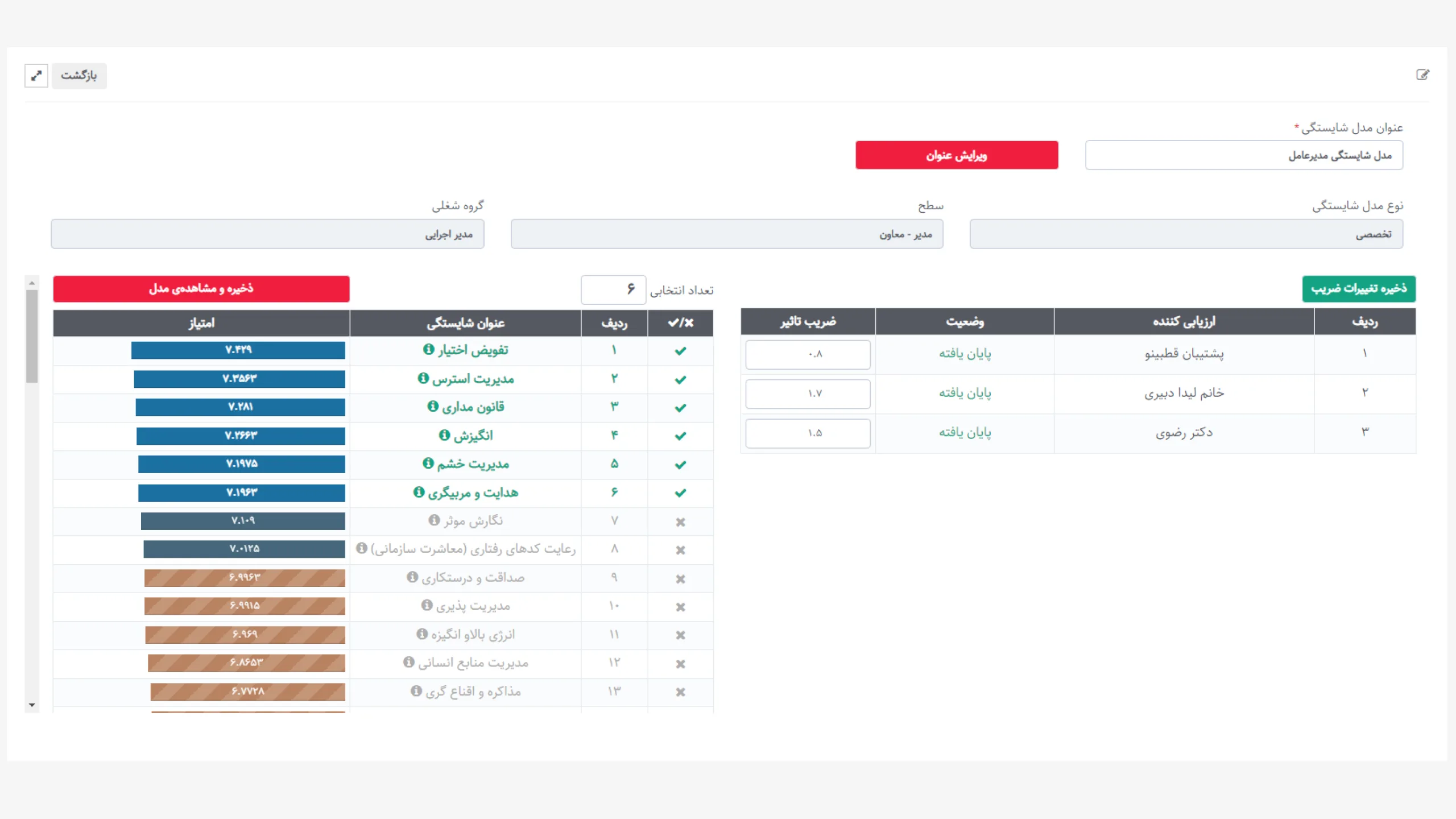Click the expand fullscreen arrows icon
Screen dimensions: 1456x819
[x=36, y=75]
